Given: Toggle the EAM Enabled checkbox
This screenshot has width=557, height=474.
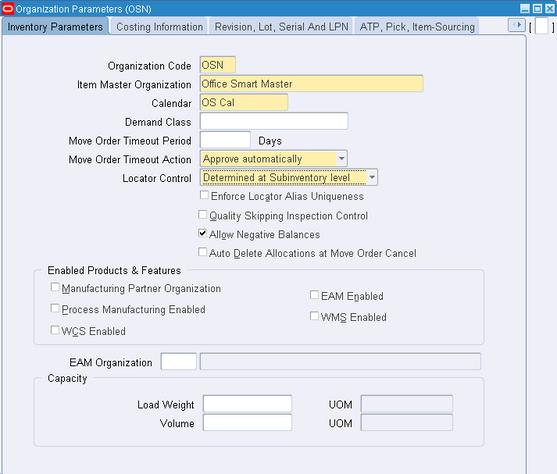Looking at the screenshot, I should [x=314, y=295].
